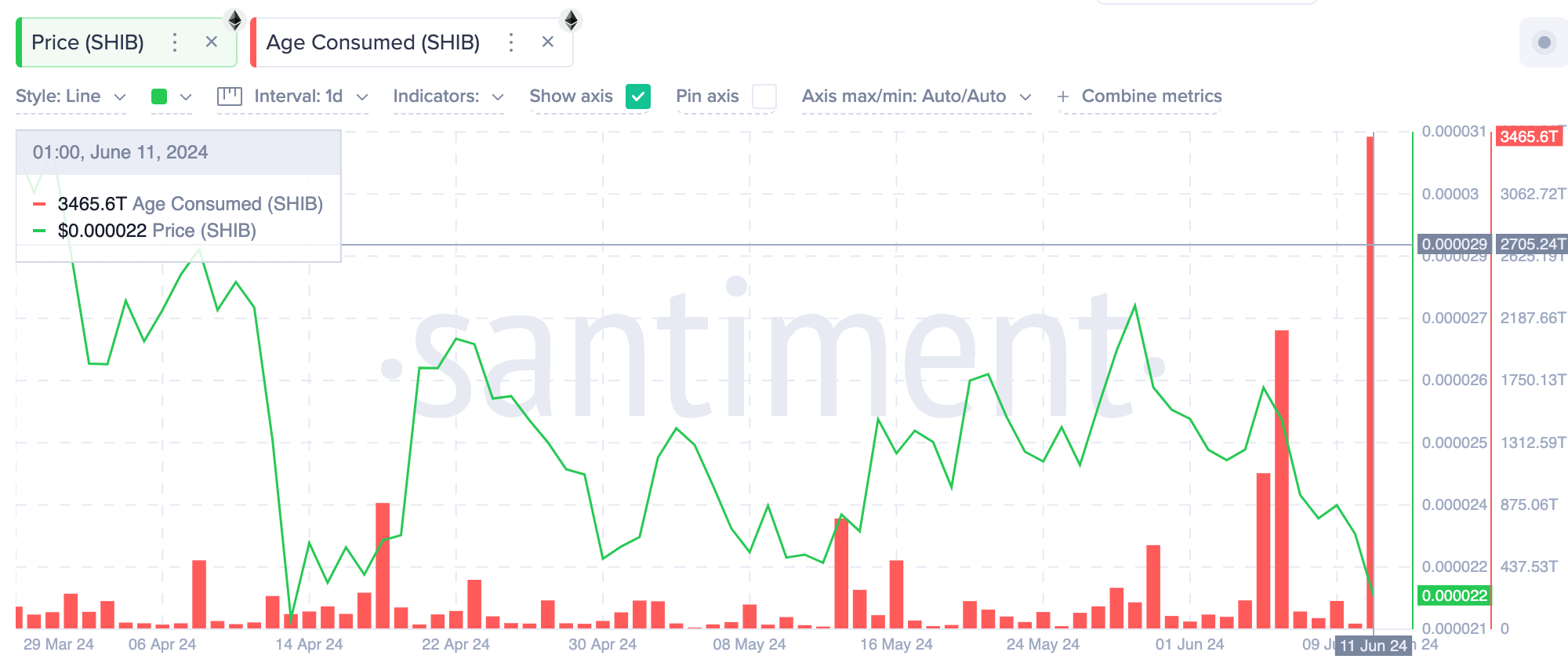The width and height of the screenshot is (1568, 670).
Task: Expand the Style: Line dropdown
Action: (71, 96)
